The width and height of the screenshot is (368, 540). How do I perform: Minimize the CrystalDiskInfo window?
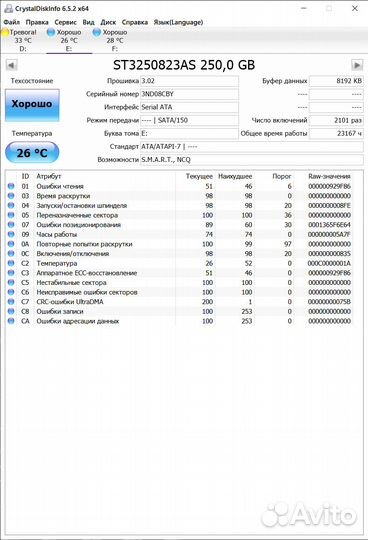tap(304, 8)
